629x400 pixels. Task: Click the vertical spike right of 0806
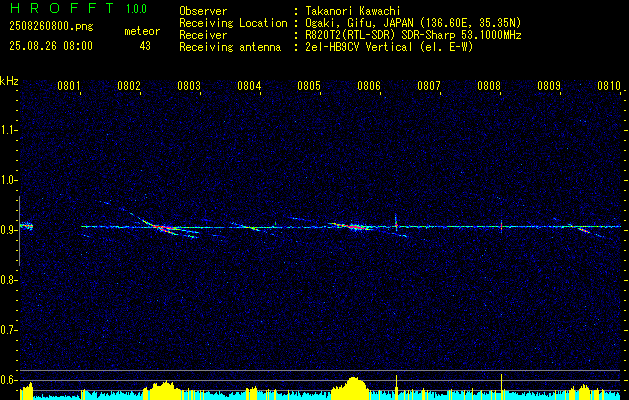[x=396, y=223]
